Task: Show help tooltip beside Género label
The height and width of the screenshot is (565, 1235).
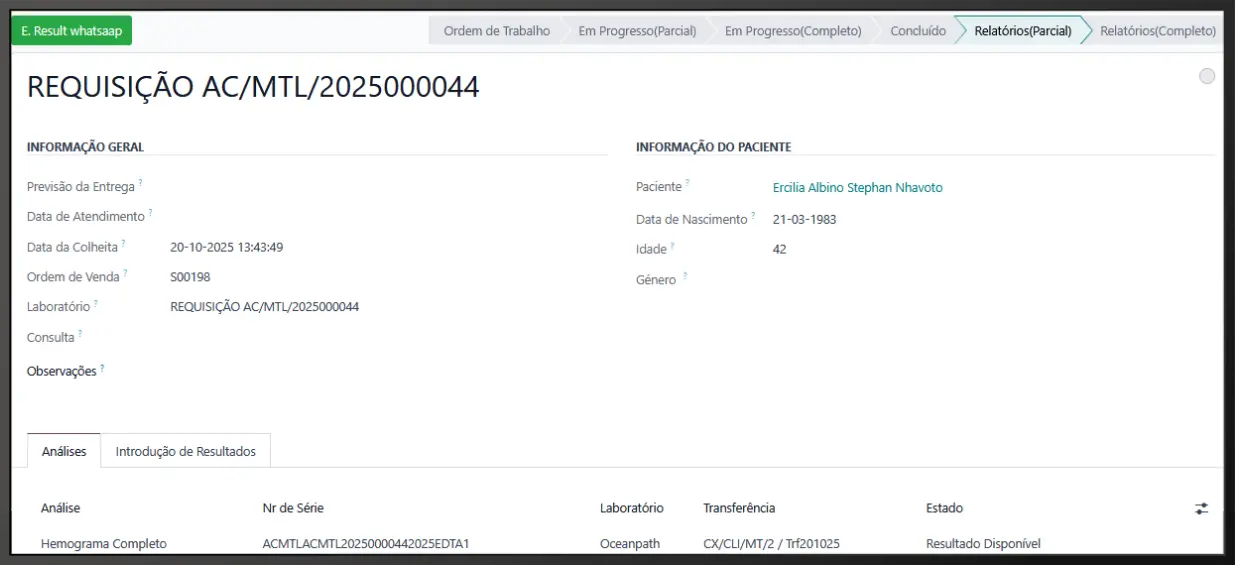Action: click(x=685, y=276)
